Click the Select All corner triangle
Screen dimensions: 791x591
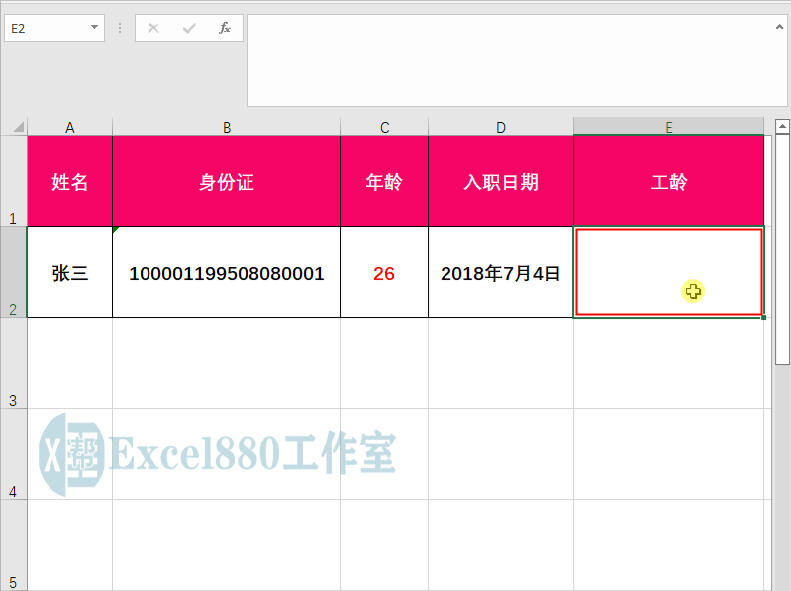pos(18,127)
